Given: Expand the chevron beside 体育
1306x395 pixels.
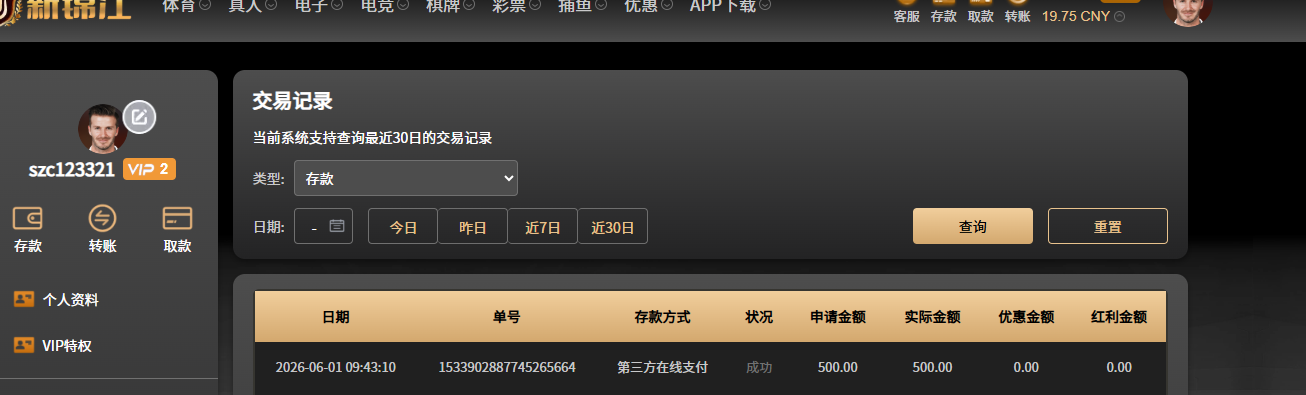Looking at the screenshot, I should (205, 6).
